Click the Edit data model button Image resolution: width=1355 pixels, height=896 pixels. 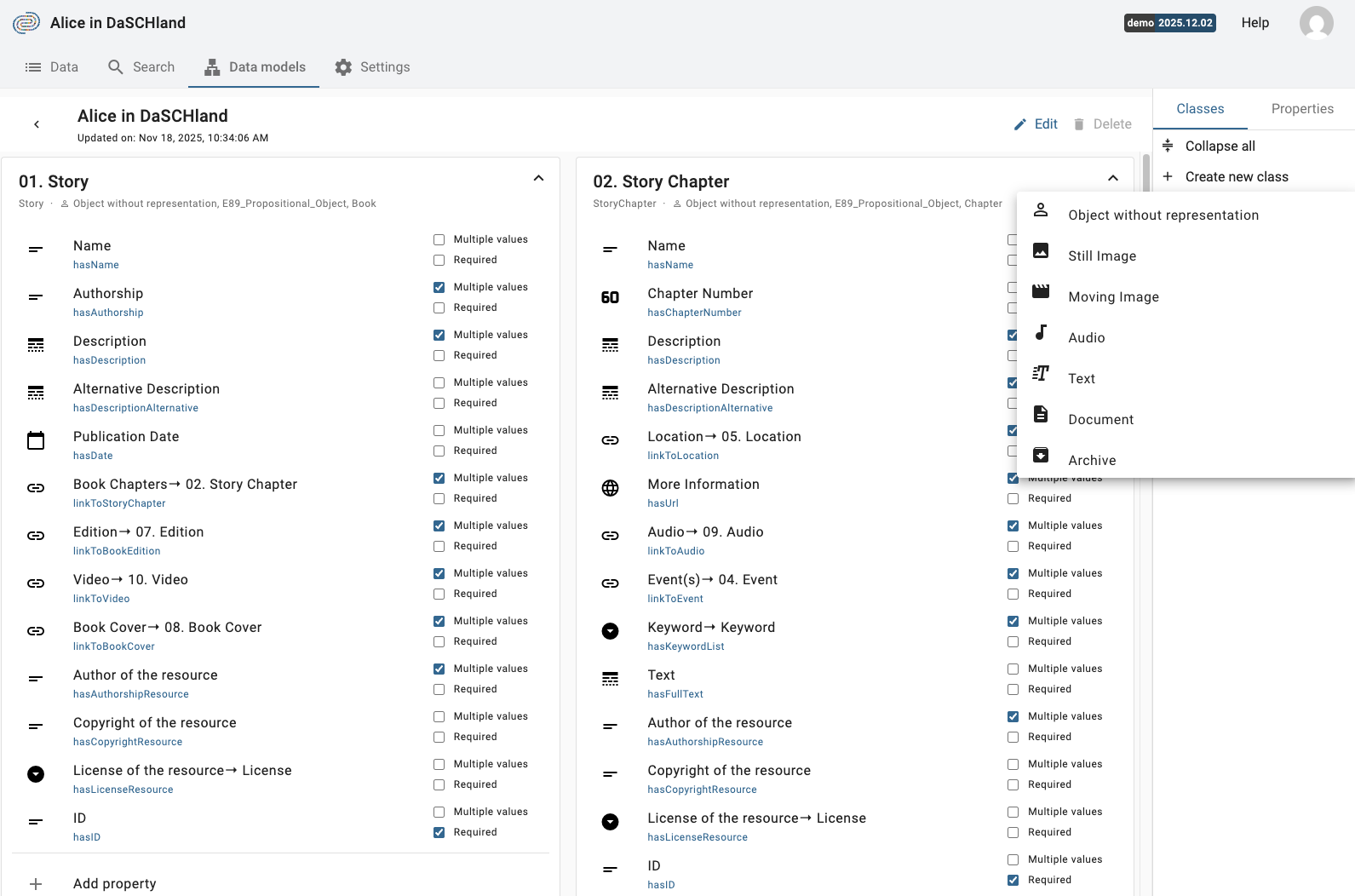point(1036,124)
